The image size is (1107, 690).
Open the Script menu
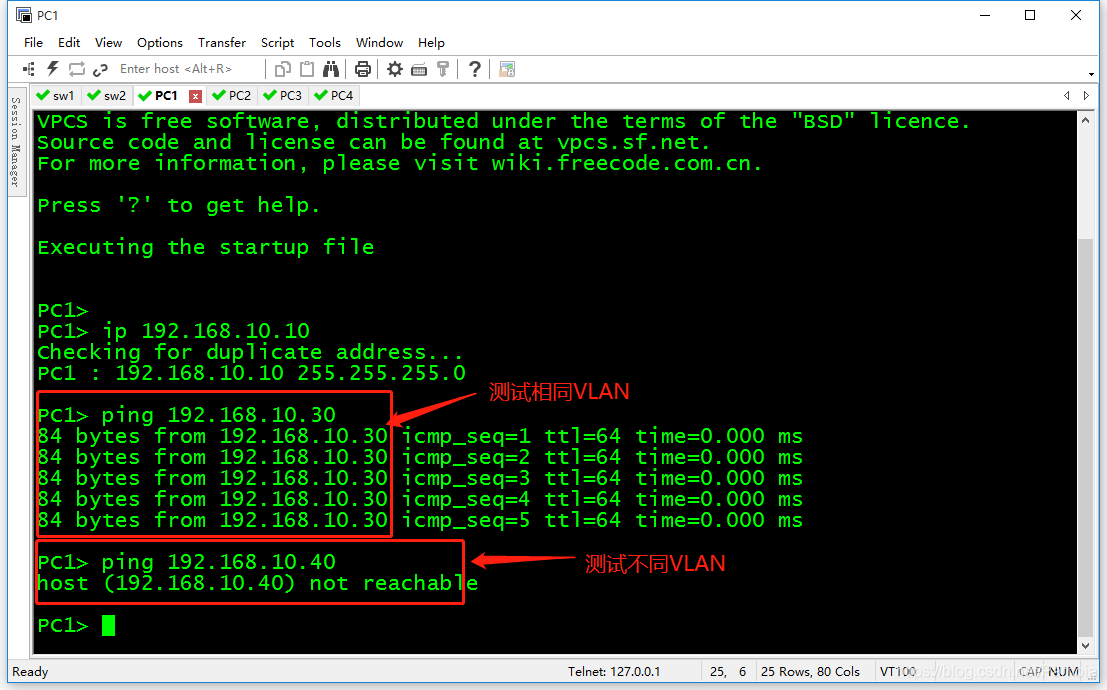point(277,42)
